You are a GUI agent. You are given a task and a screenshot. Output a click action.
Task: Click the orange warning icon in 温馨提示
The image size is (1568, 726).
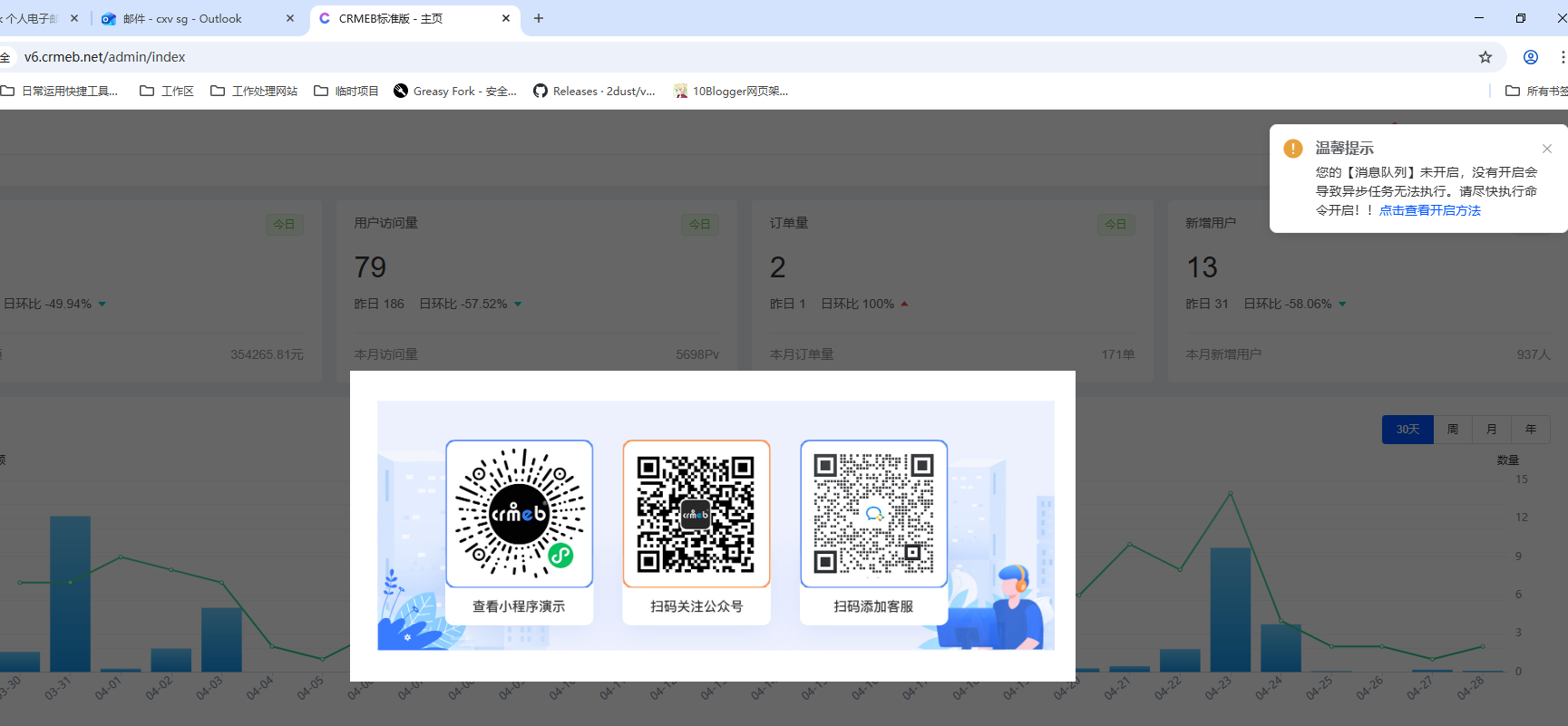1293,149
